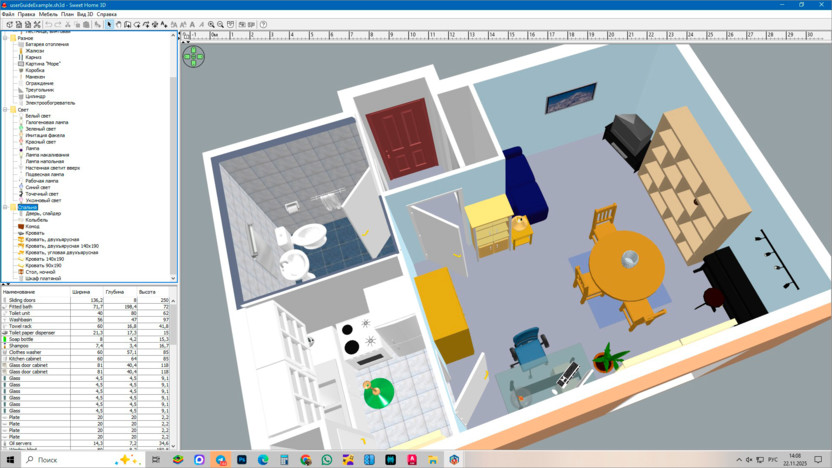832x468 pixels.
Task: Toggle italic text style in toolbar
Action: [x=201, y=24]
